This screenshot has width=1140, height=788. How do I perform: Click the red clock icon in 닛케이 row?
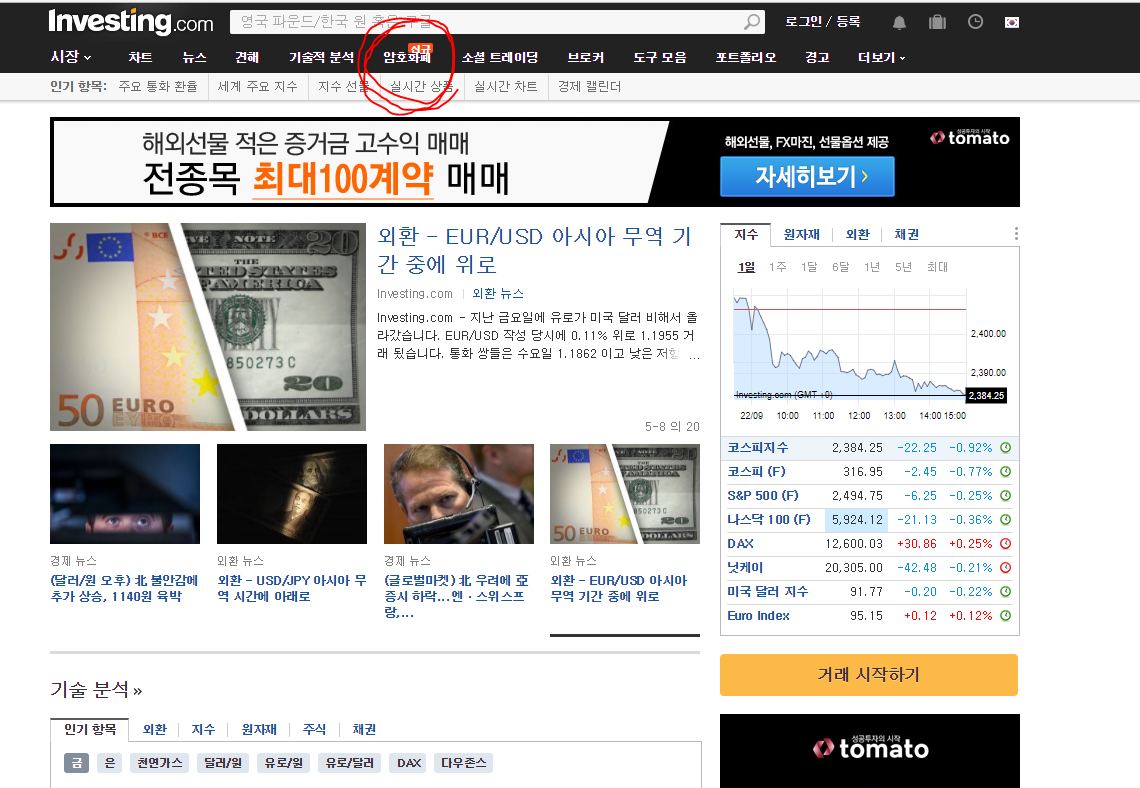click(1005, 568)
